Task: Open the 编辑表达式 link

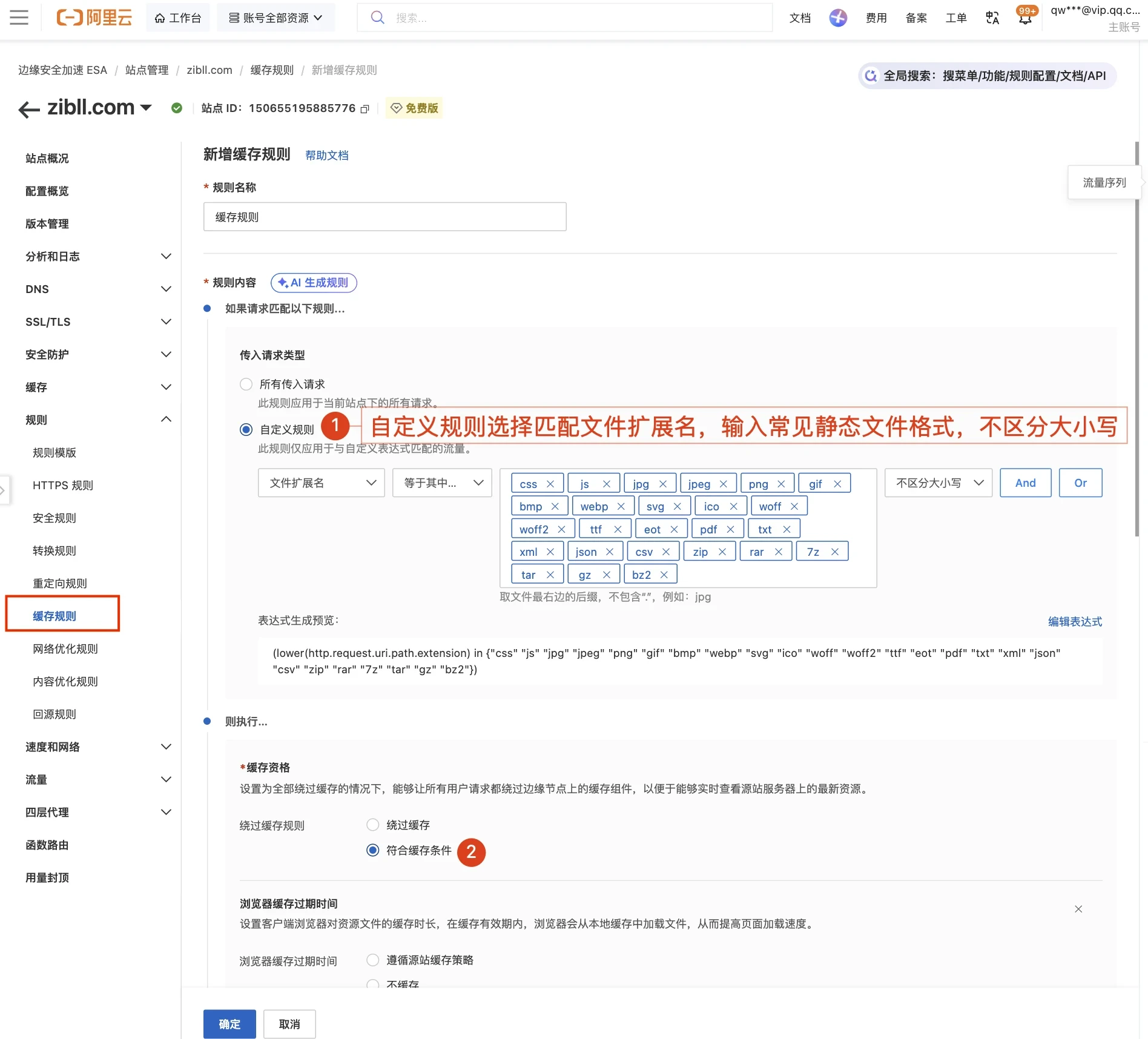Action: click(x=1074, y=621)
